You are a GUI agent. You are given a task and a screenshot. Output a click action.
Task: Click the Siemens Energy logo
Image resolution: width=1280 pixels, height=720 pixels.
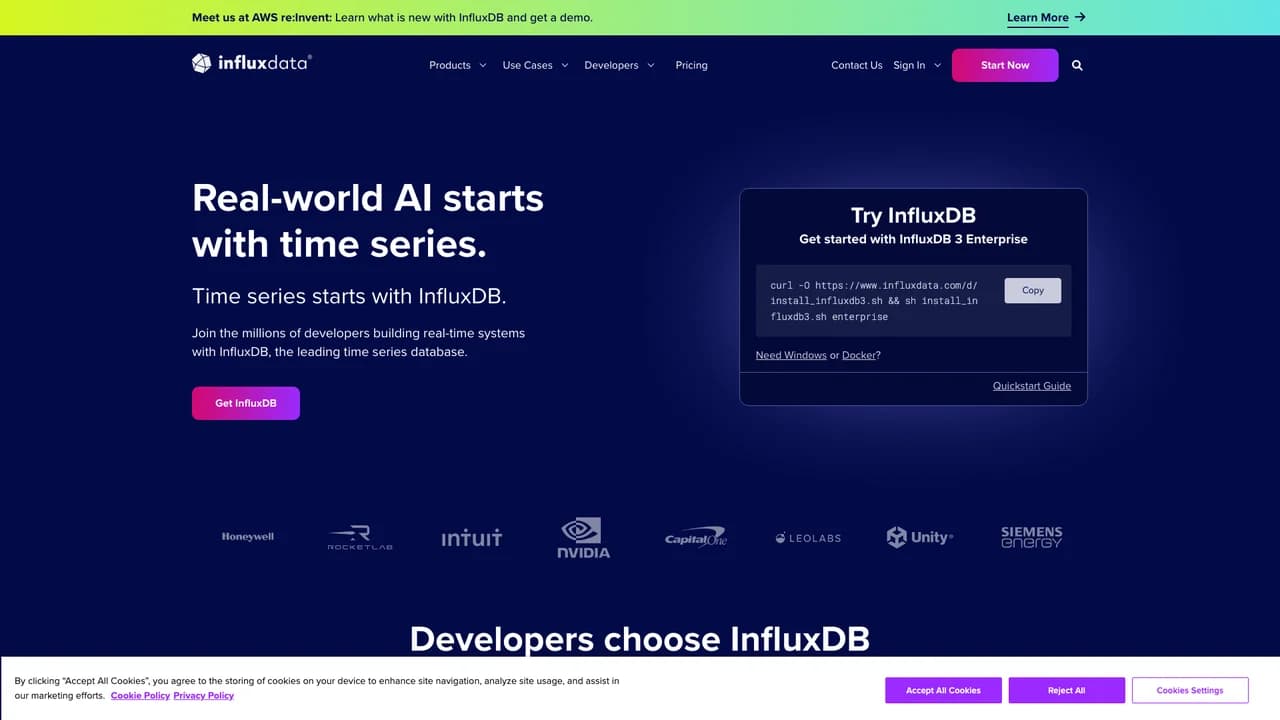[x=1032, y=537]
